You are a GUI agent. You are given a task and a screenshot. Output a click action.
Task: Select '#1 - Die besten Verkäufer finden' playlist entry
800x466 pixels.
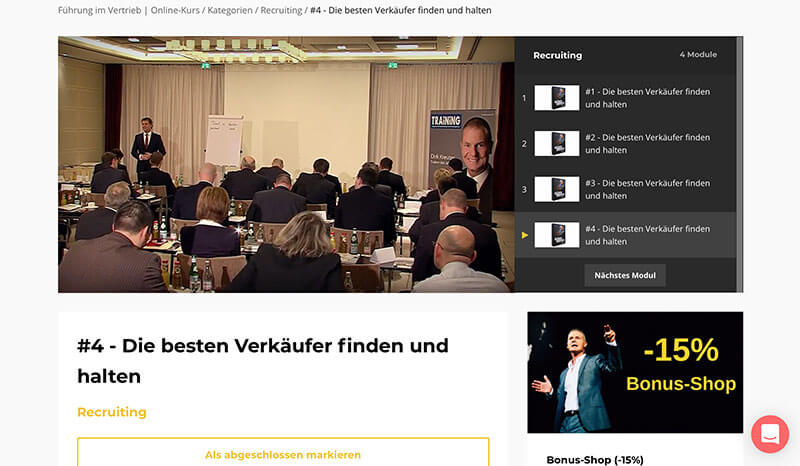[x=625, y=98]
